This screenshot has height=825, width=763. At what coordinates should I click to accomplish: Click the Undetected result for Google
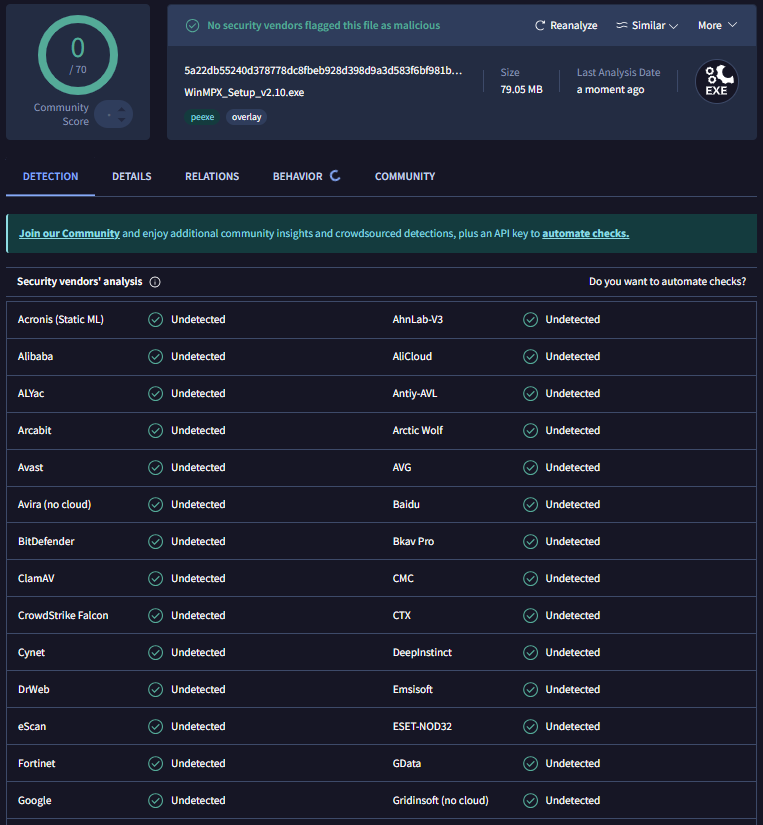click(x=198, y=800)
